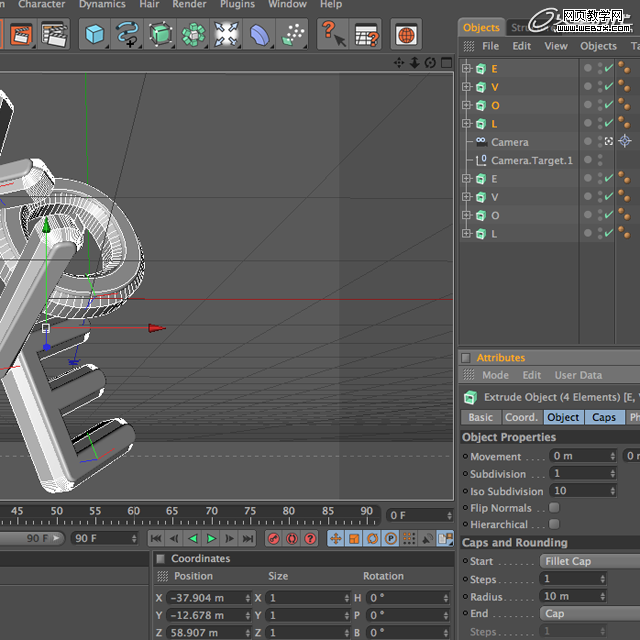Screen dimensions: 640x640
Task: Expand the highlighted O object in tree
Action: pos(467,105)
